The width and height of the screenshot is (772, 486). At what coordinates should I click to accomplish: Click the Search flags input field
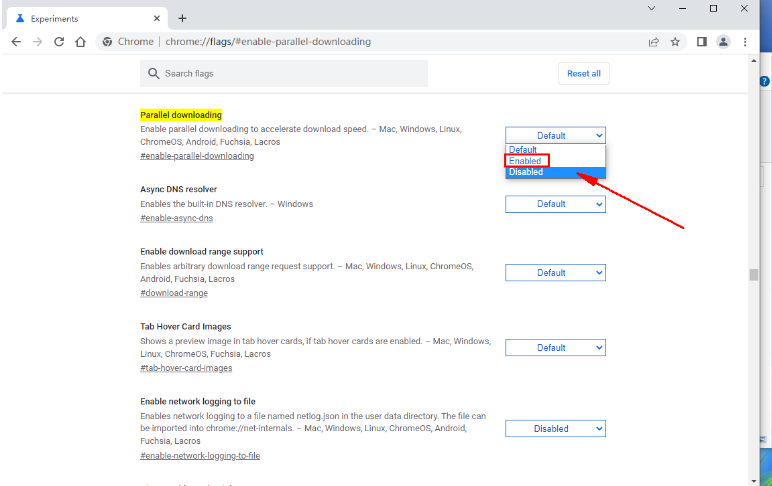click(x=290, y=73)
